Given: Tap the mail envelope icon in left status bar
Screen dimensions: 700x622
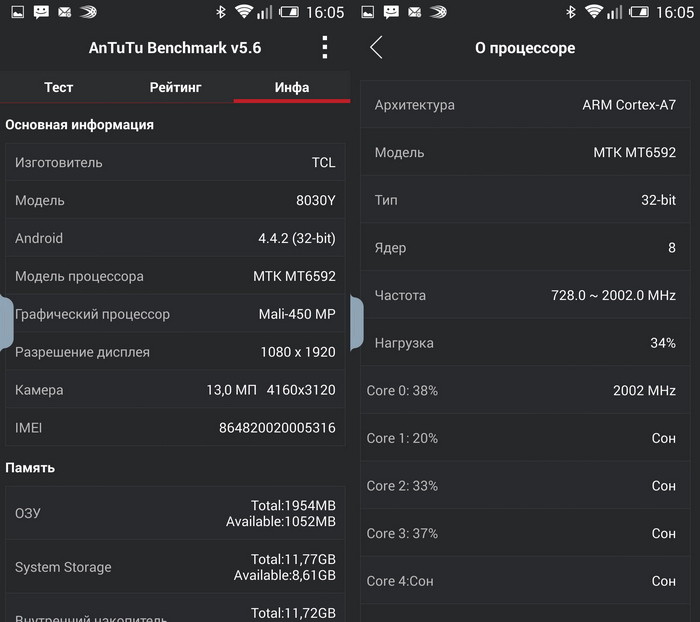Looking at the screenshot, I should pos(65,12).
